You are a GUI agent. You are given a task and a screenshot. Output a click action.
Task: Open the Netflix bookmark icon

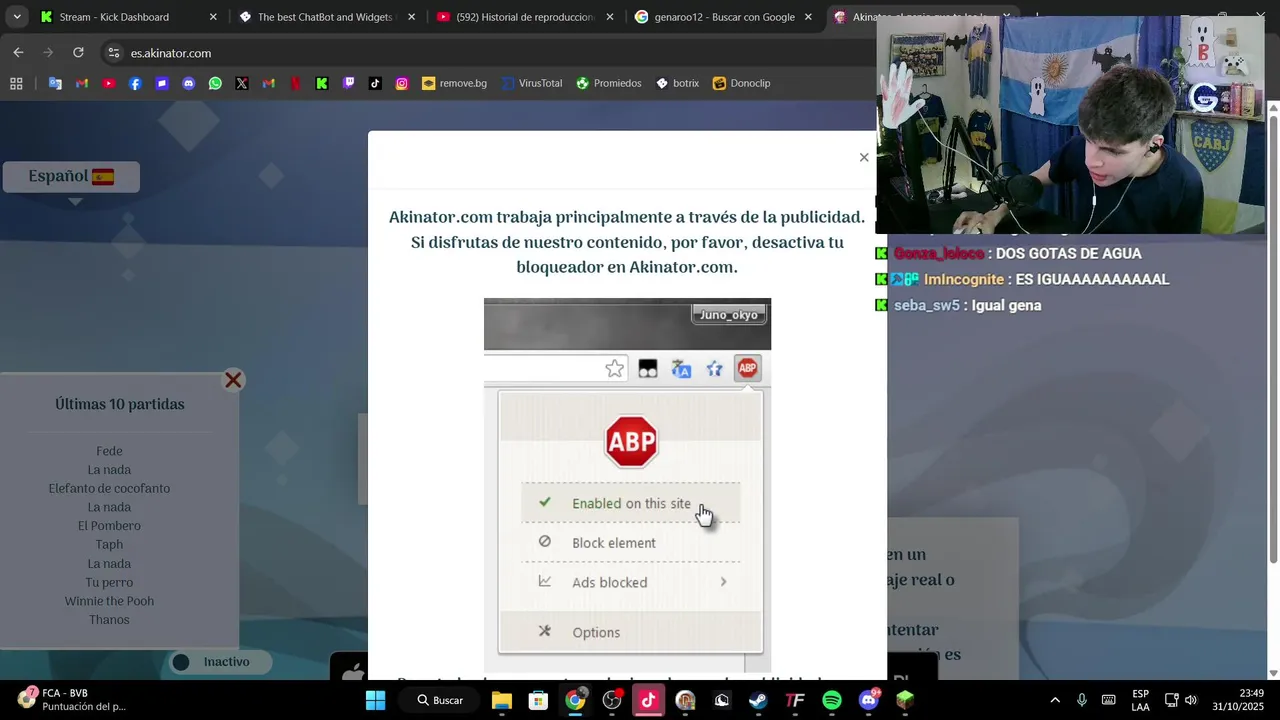coord(295,83)
